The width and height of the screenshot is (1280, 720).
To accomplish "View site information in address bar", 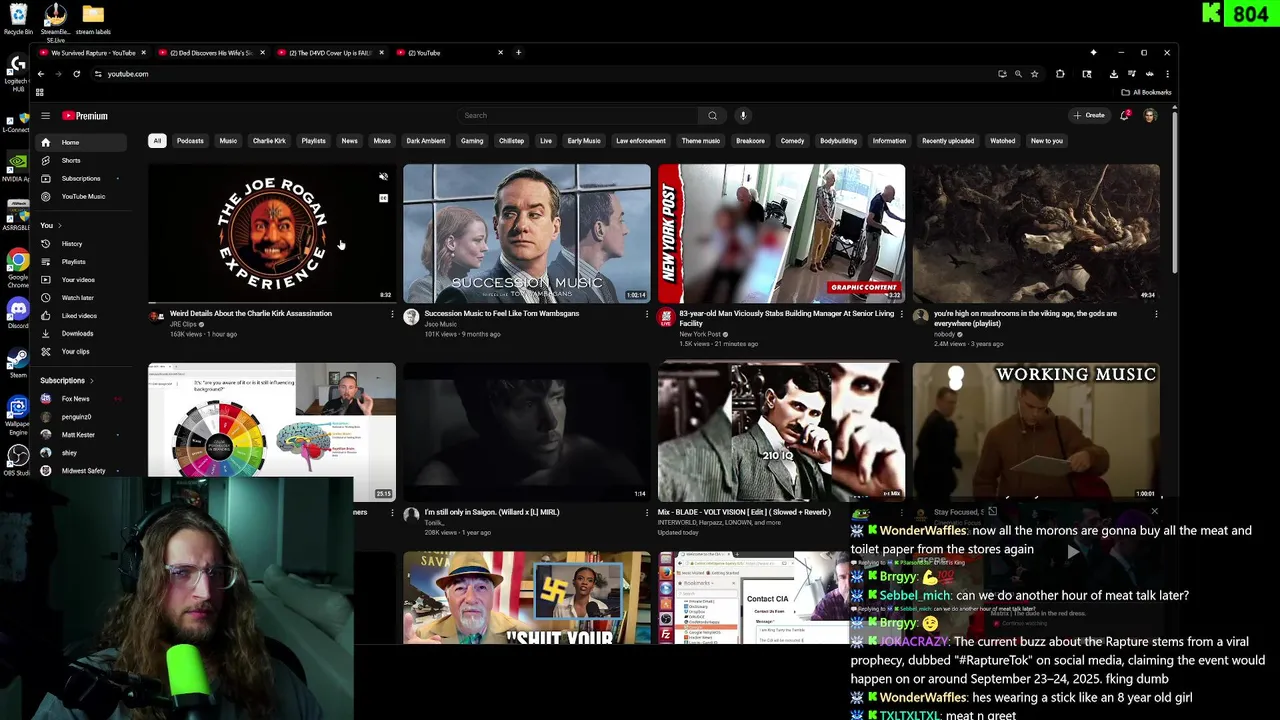I will tap(98, 74).
